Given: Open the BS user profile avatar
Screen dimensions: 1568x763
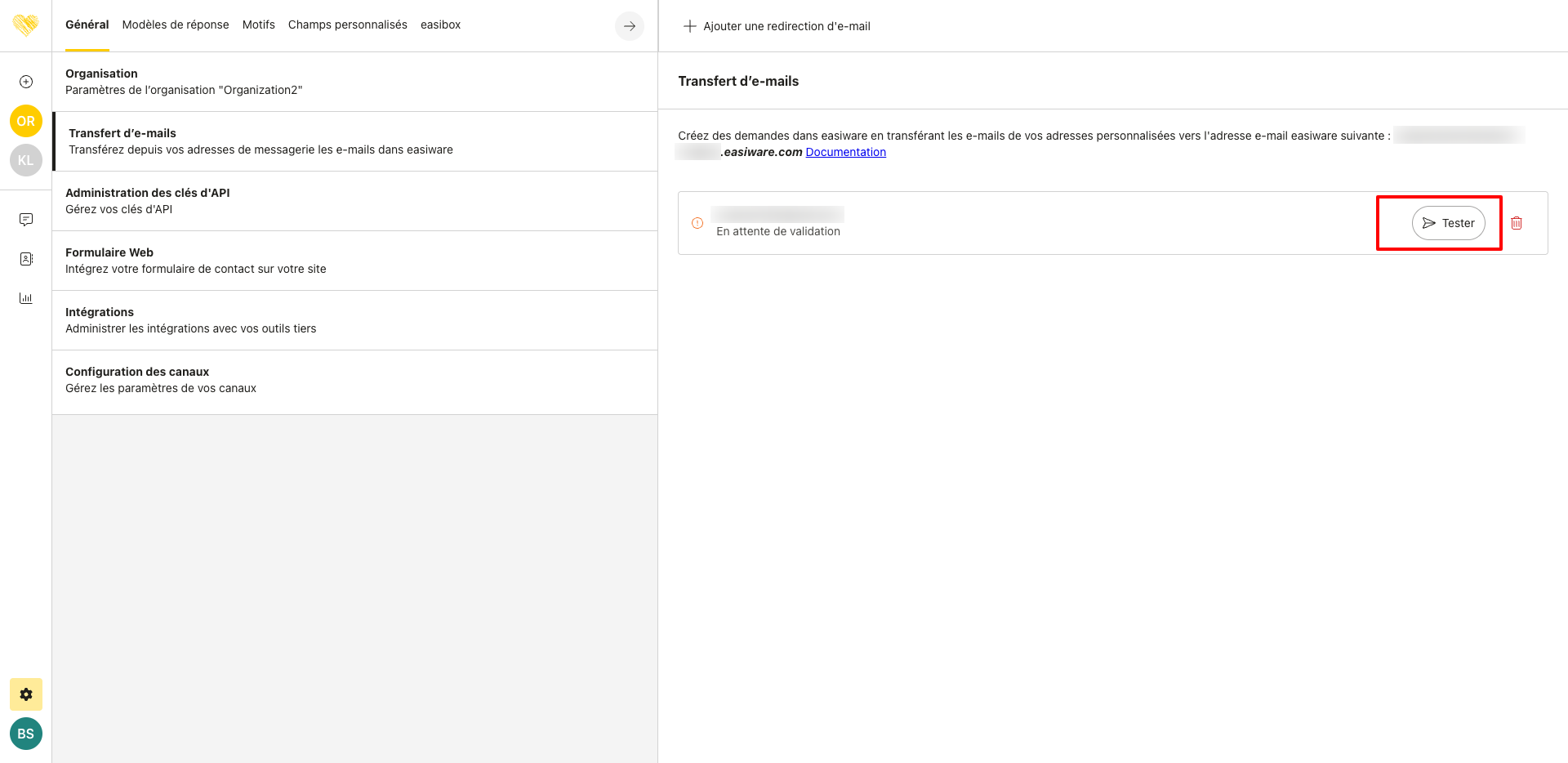Looking at the screenshot, I should point(26,734).
